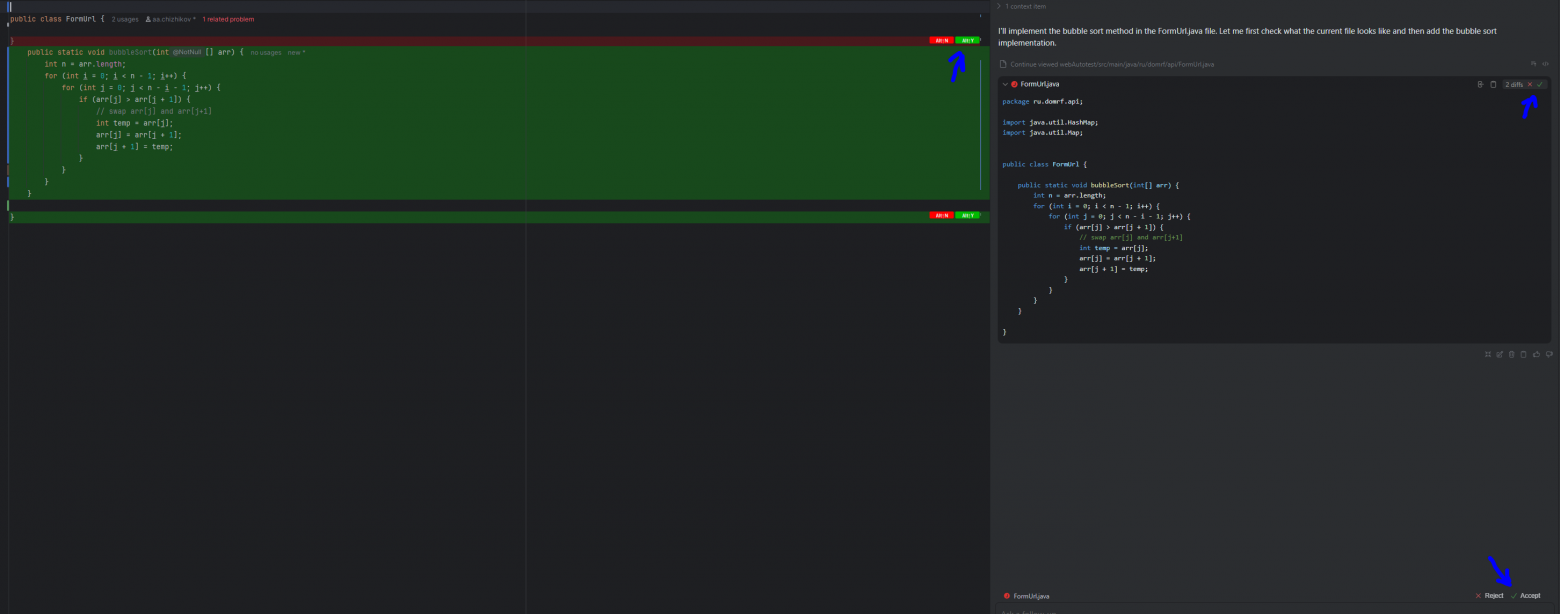Accept the second diff block at closing brace
Viewport: 1560px width, 614px height.
[967, 215]
